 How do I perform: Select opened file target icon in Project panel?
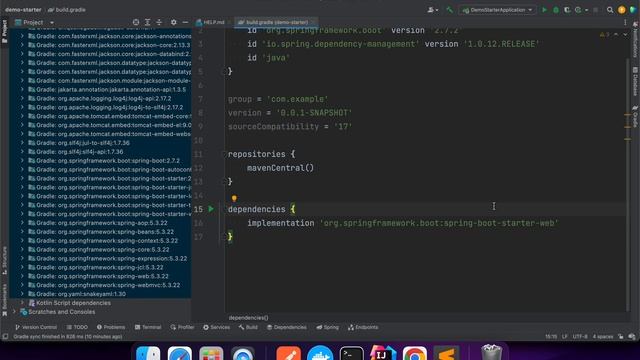pyautogui.click(x=136, y=22)
